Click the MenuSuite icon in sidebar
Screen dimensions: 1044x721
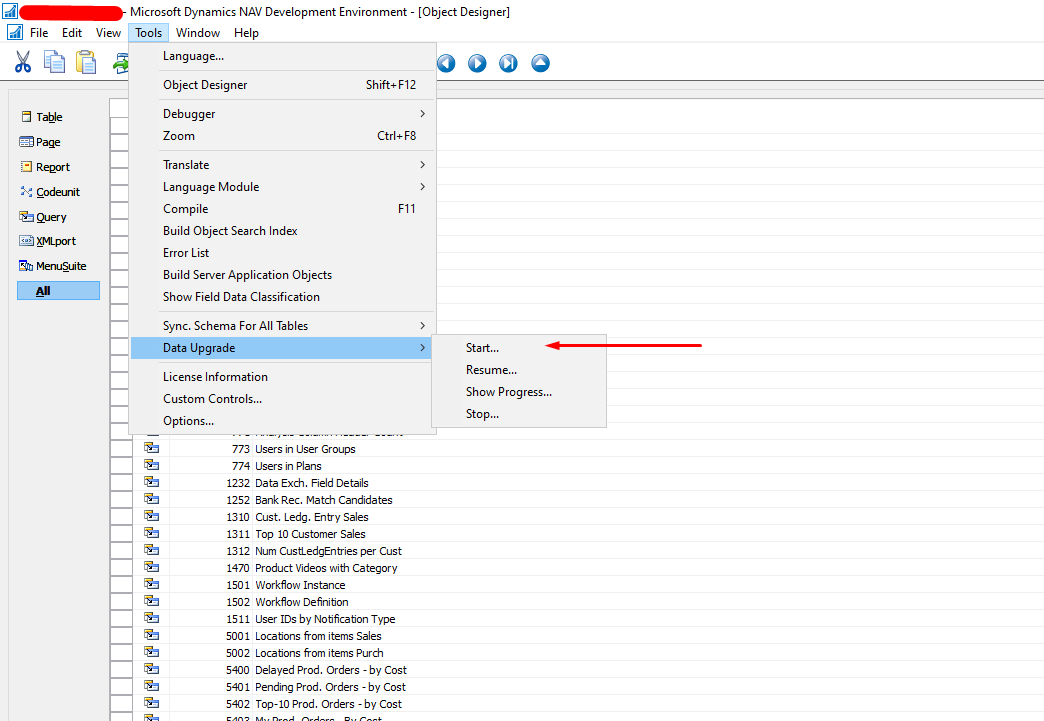[27, 266]
